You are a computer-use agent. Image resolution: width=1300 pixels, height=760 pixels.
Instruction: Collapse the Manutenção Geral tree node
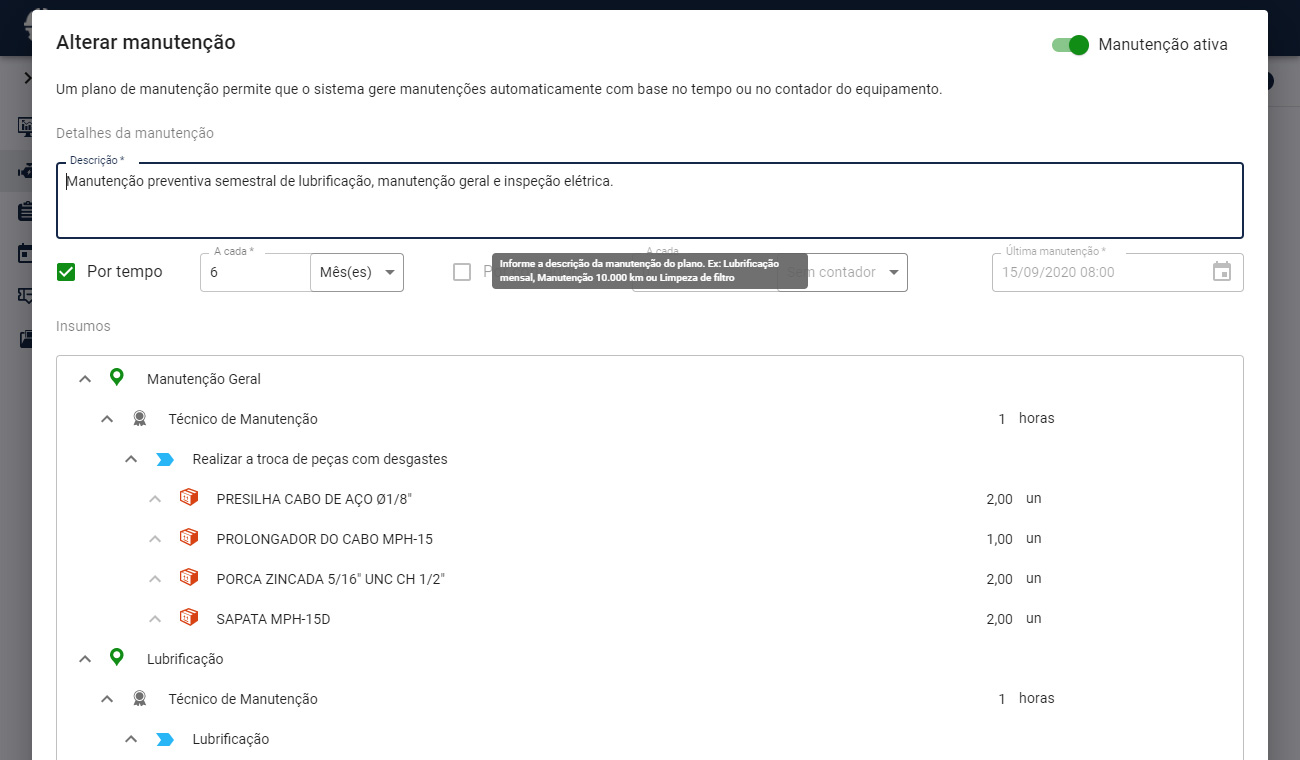point(85,378)
